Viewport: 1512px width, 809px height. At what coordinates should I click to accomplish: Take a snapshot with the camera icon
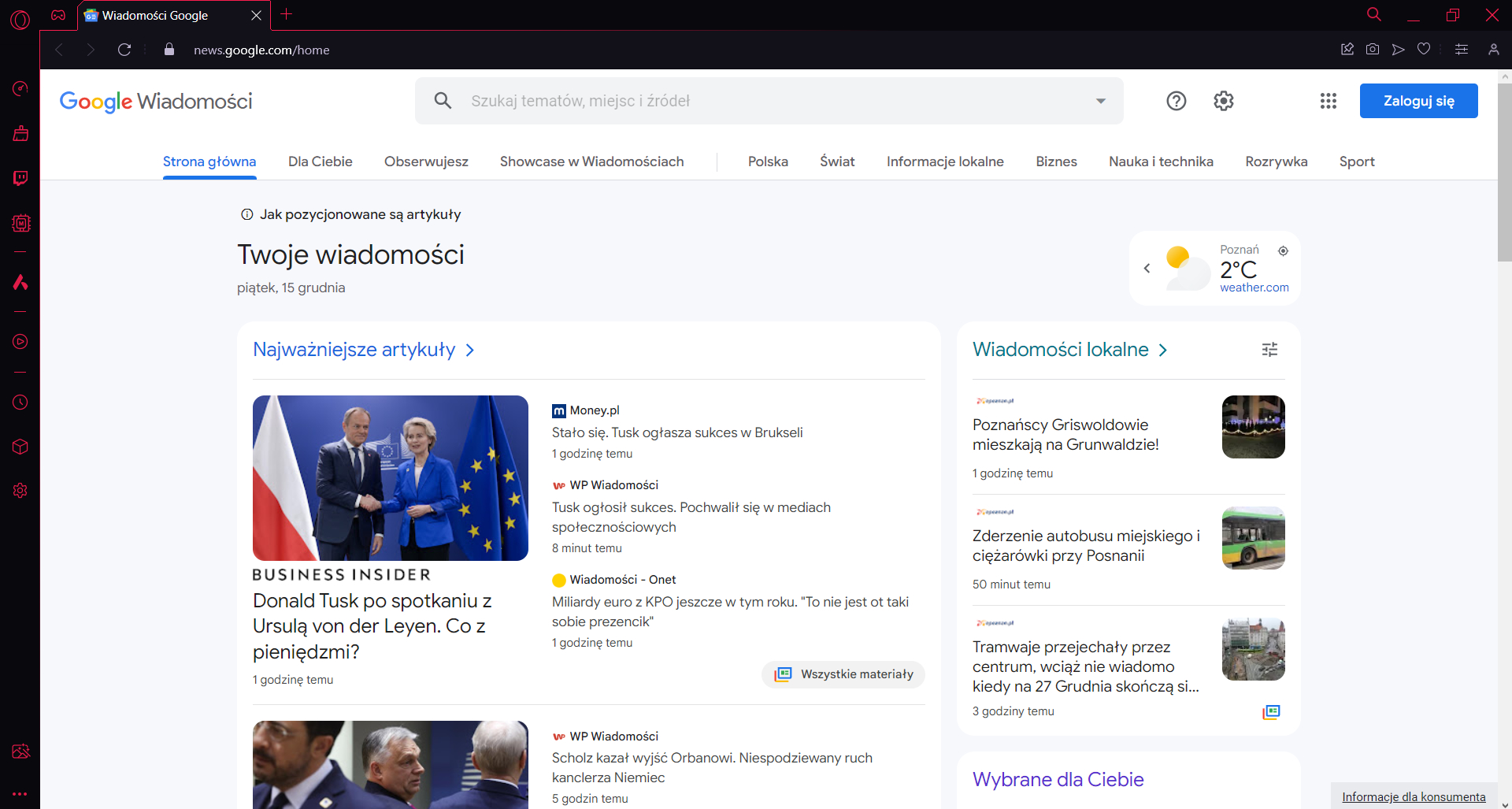1373,49
